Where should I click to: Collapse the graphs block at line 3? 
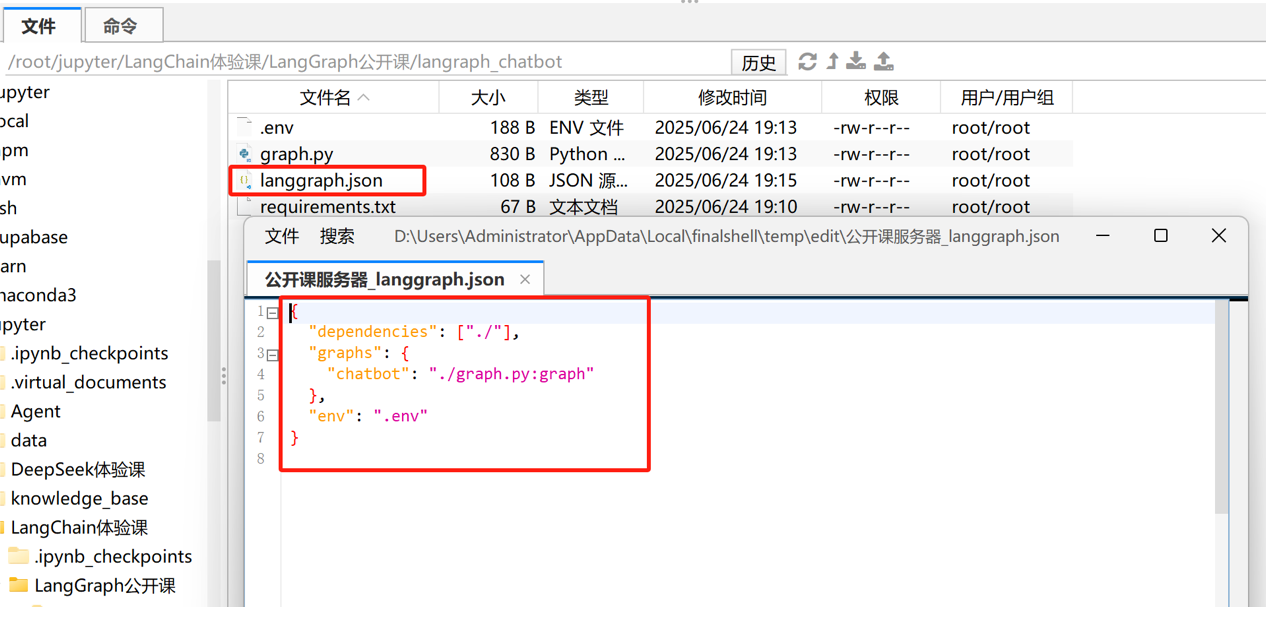click(272, 354)
